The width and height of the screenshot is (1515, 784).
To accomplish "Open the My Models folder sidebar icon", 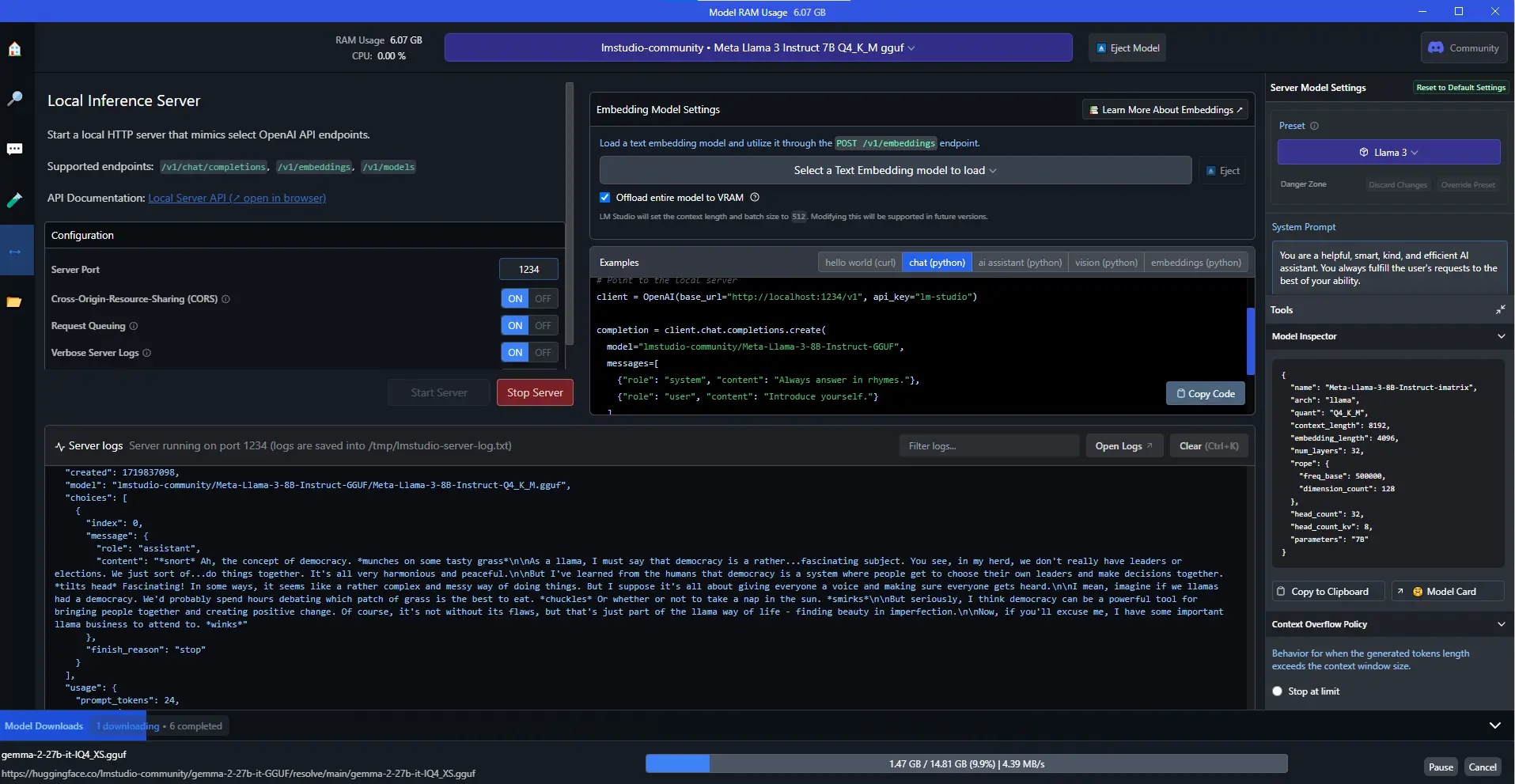I will 14,301.
